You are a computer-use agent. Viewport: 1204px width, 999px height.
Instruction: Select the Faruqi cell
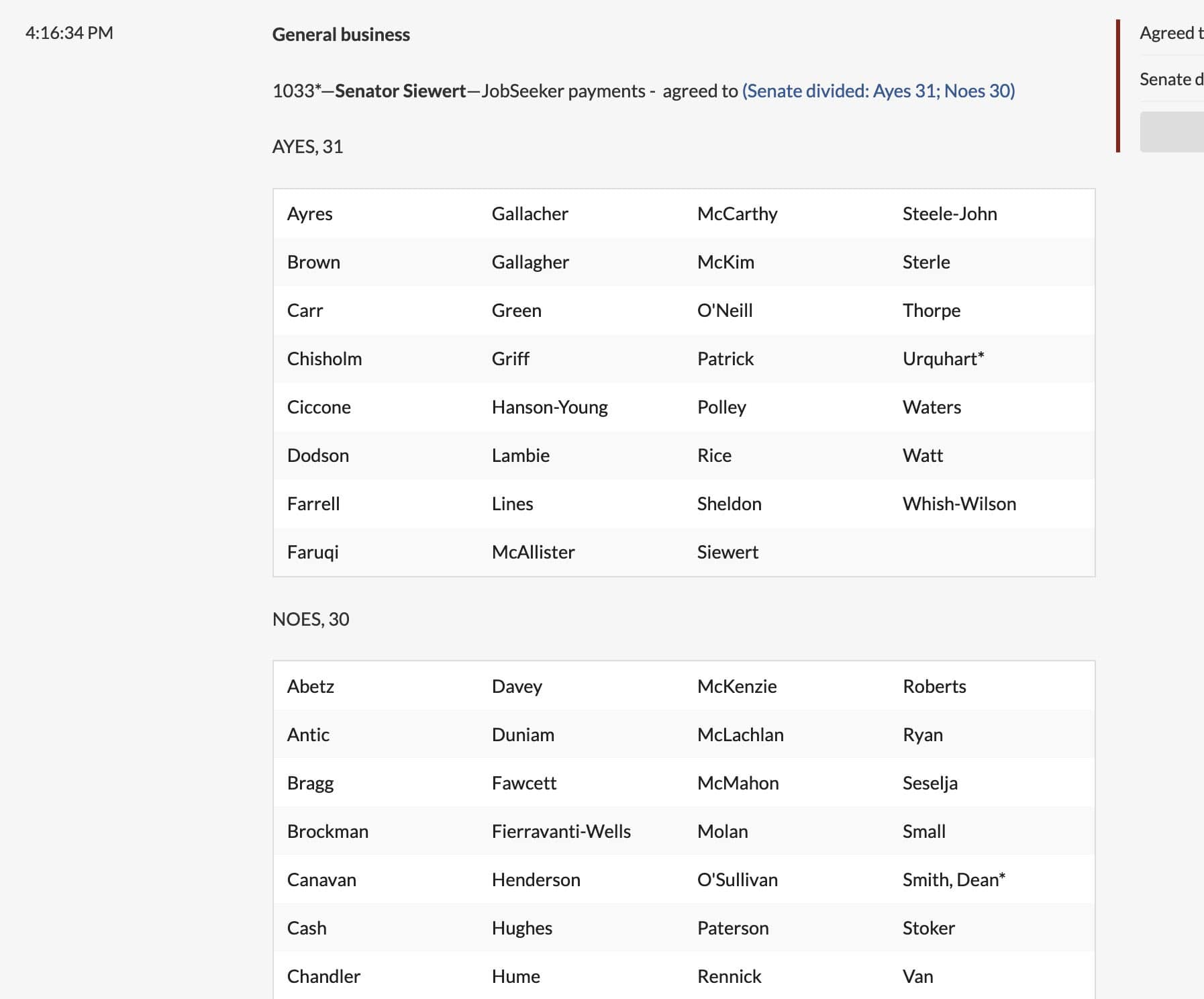[376, 552]
